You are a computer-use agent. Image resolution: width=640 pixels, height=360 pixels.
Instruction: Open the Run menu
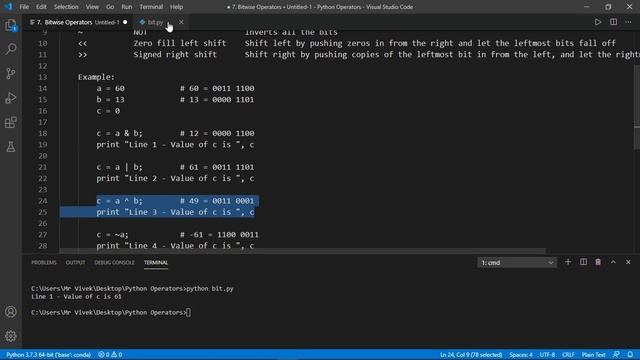click(x=127, y=7)
